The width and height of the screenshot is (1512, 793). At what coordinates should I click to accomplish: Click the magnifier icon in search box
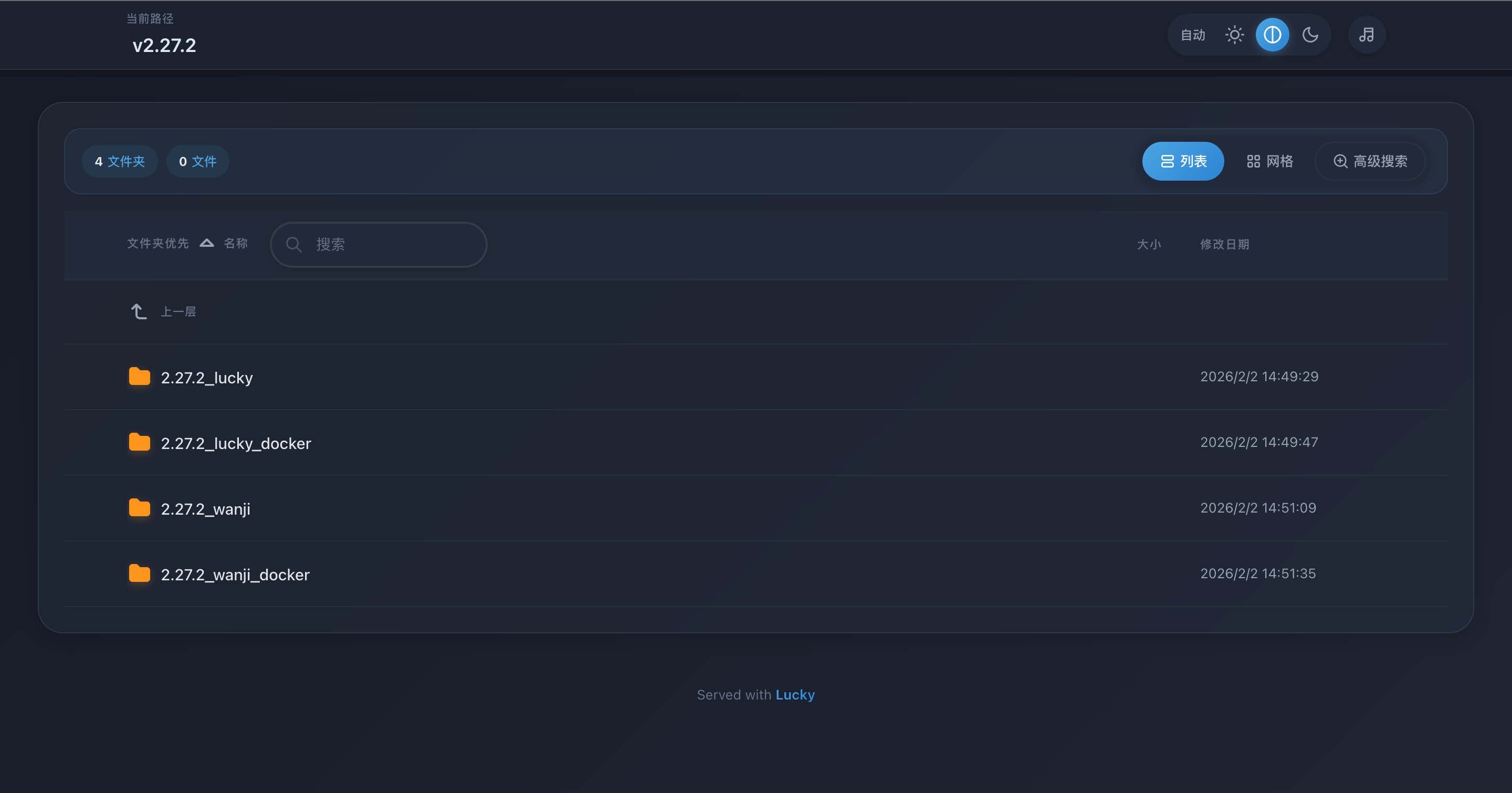[294, 245]
